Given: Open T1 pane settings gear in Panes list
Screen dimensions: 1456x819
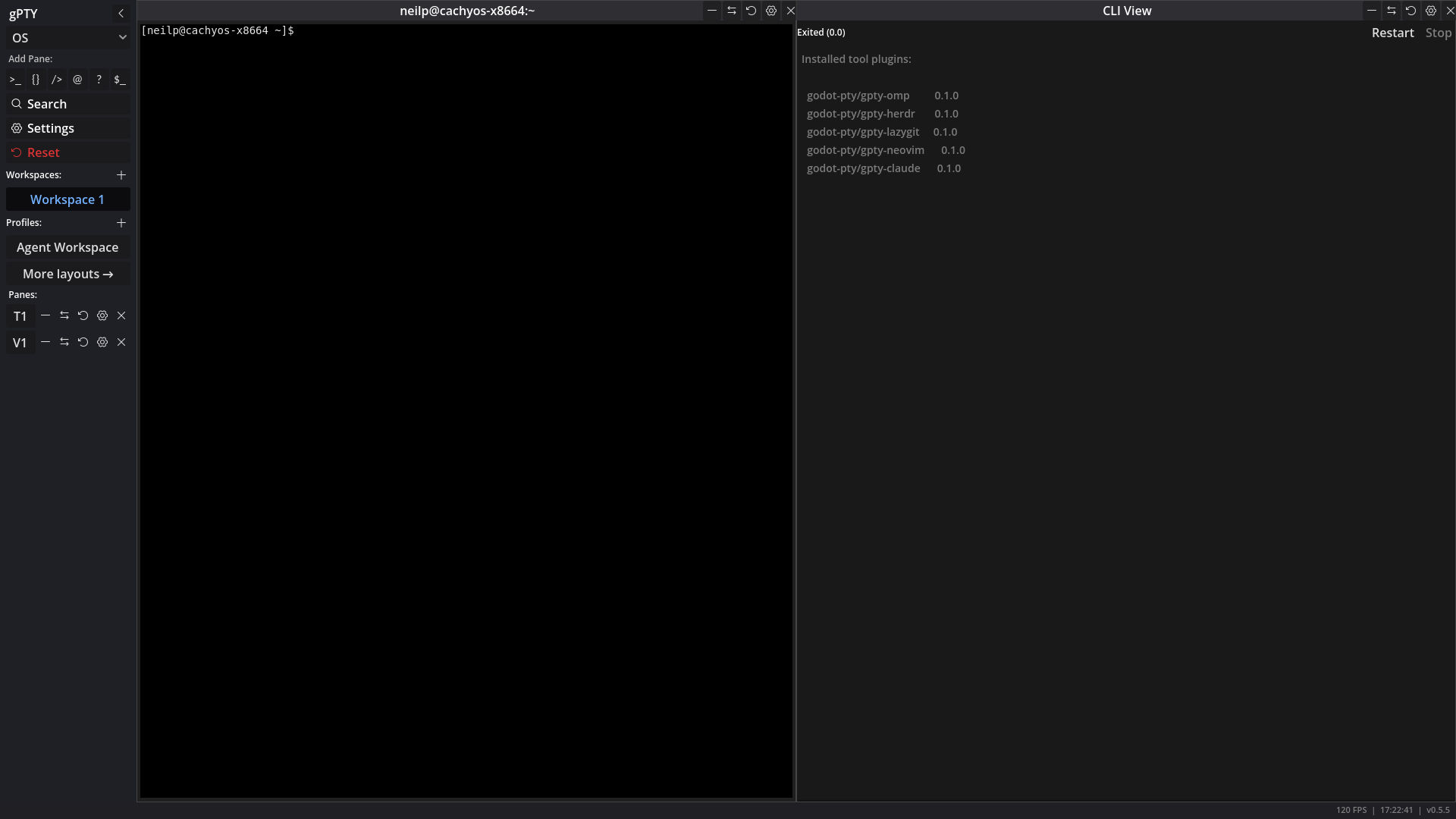Looking at the screenshot, I should coord(102,315).
